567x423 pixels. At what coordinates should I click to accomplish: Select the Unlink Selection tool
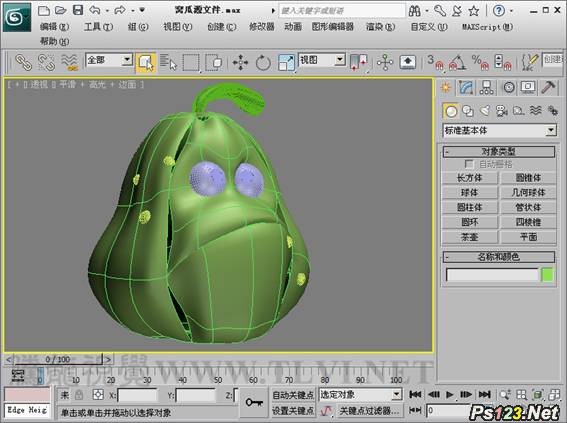point(46,62)
